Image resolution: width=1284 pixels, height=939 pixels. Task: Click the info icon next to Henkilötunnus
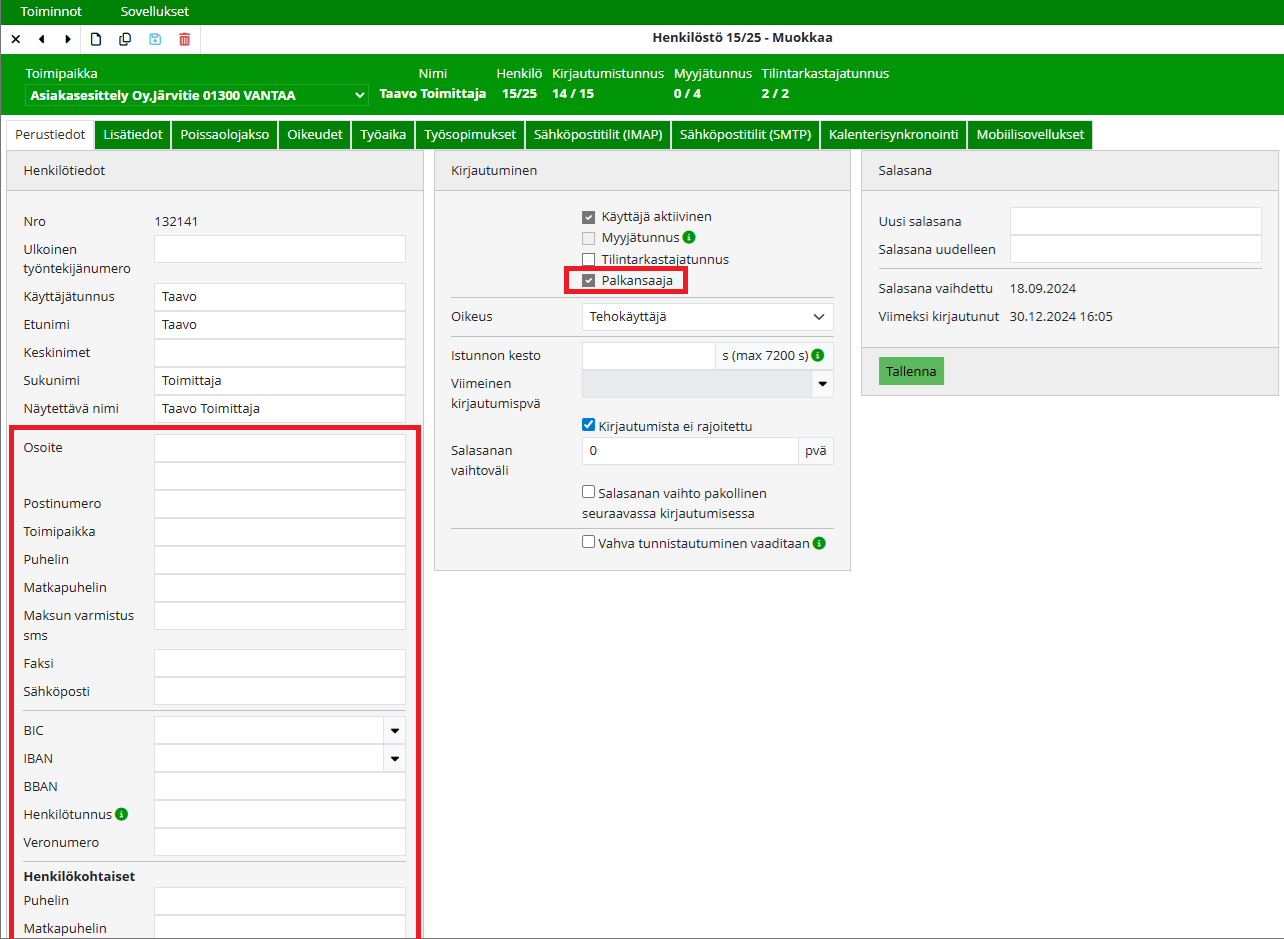[x=122, y=814]
